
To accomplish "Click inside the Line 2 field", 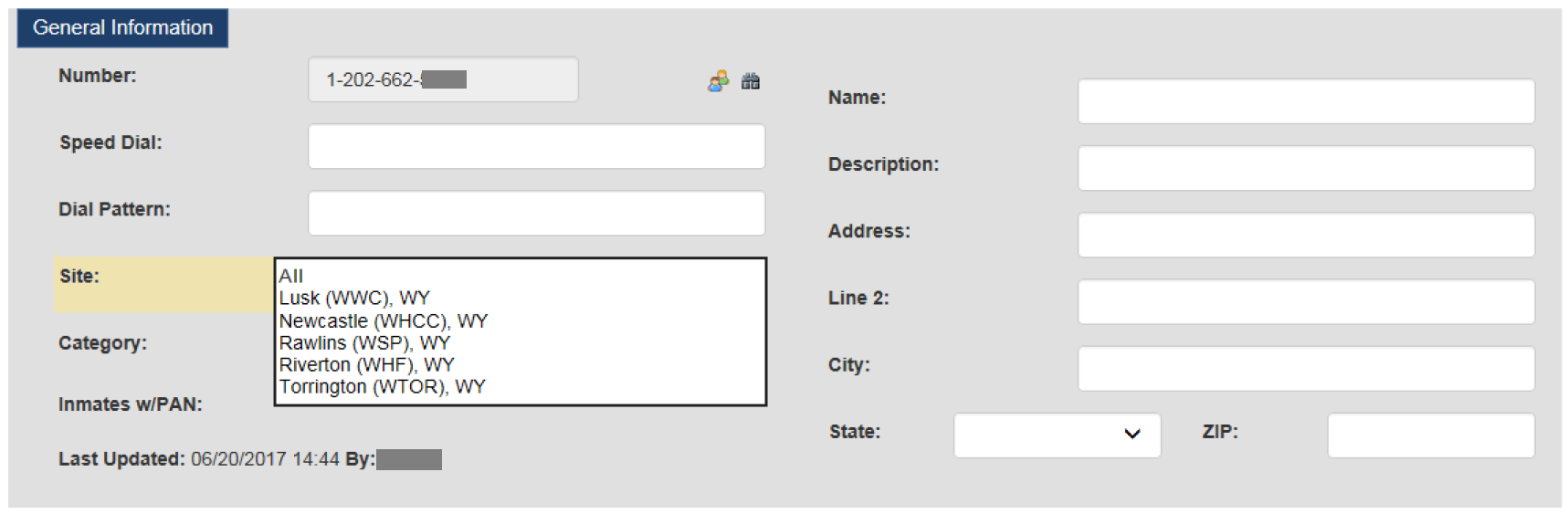I will [x=1306, y=301].
